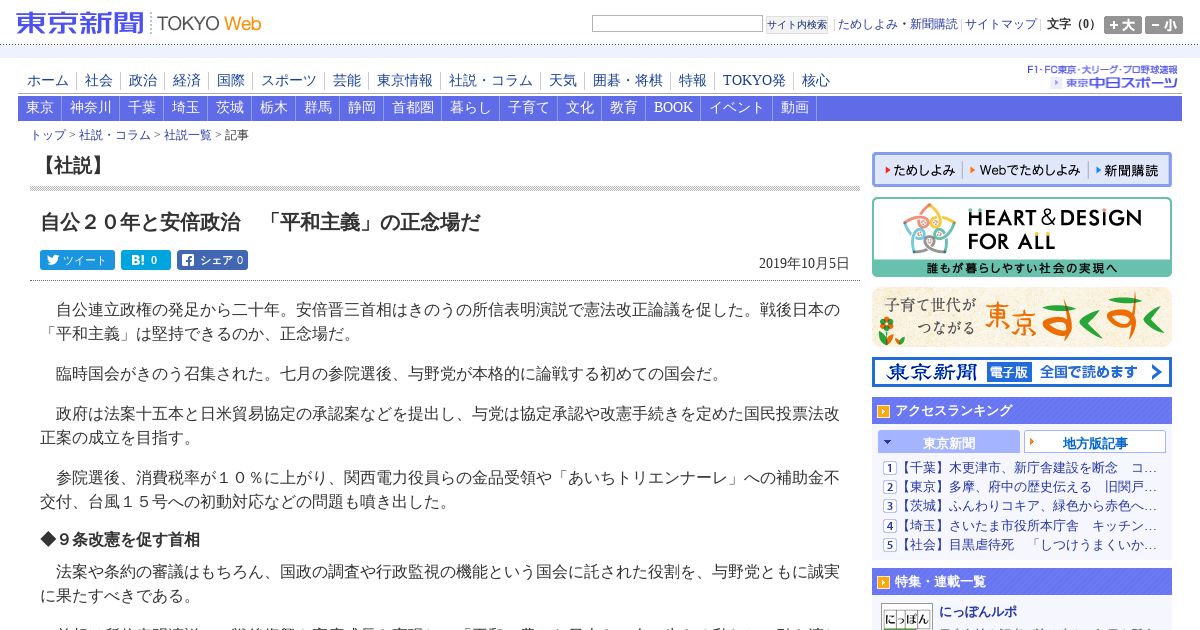Open the 東京情報 menu item

tap(405, 80)
